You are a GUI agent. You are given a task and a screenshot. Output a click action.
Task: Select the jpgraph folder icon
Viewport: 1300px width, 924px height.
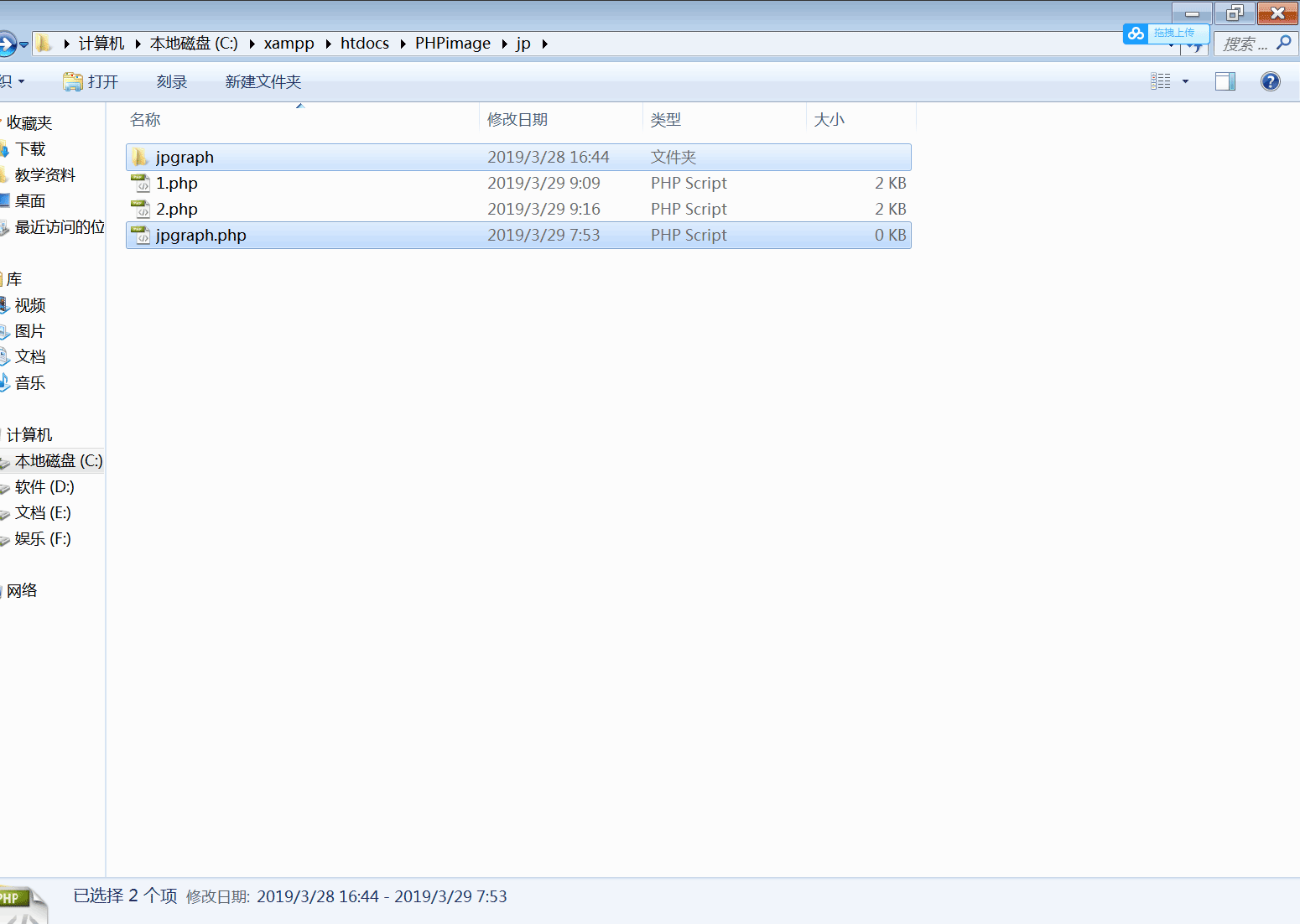[x=140, y=158]
